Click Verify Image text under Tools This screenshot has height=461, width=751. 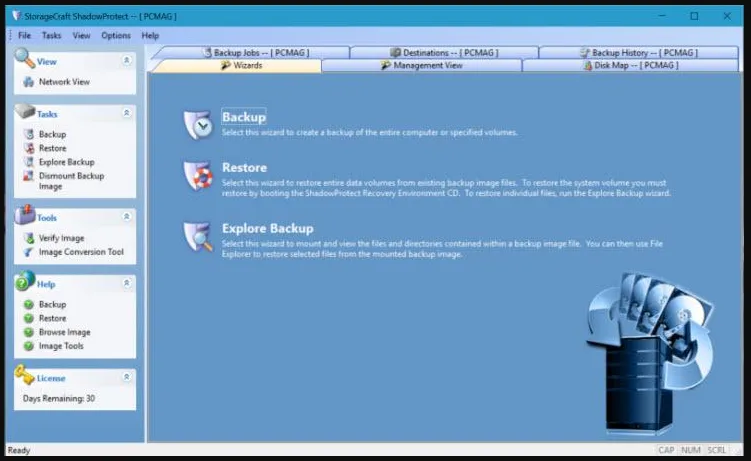click(x=61, y=238)
